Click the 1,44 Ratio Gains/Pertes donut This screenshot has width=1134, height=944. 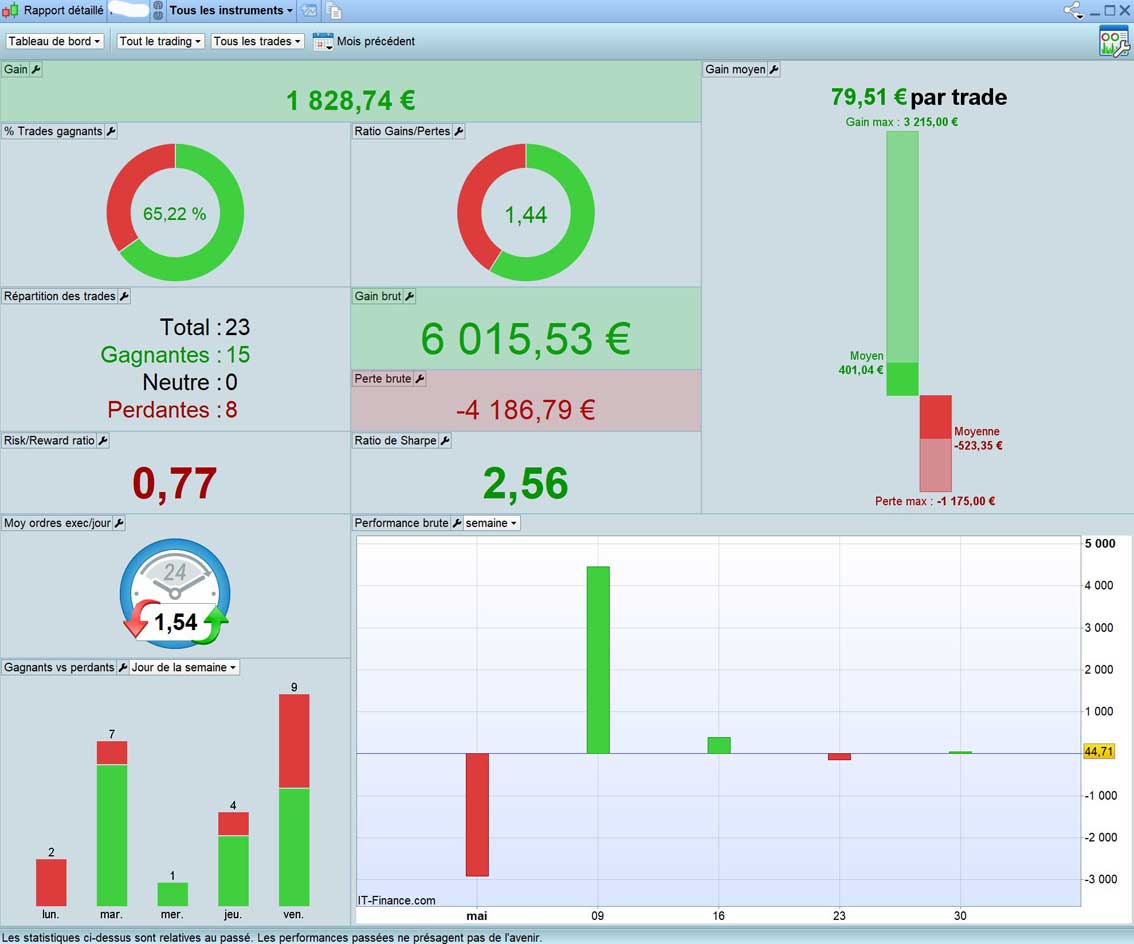pyautogui.click(x=526, y=212)
